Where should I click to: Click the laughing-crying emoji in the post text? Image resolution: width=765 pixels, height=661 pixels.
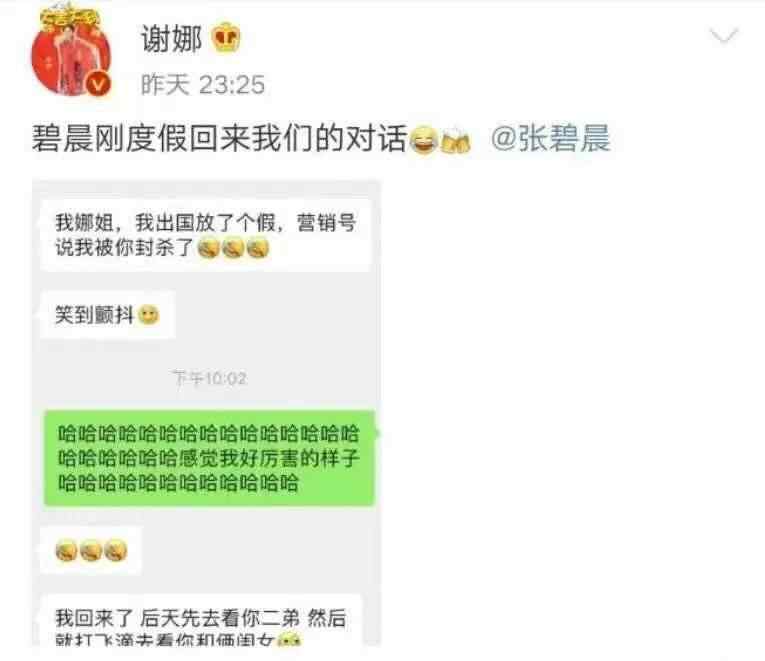[x=423, y=140]
